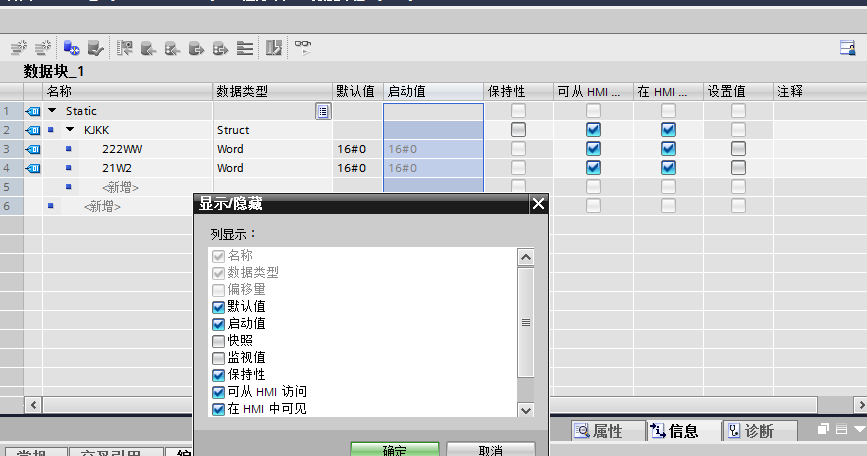Collapse the bottom panel with down arrow
The image size is (867, 456).
point(859,429)
